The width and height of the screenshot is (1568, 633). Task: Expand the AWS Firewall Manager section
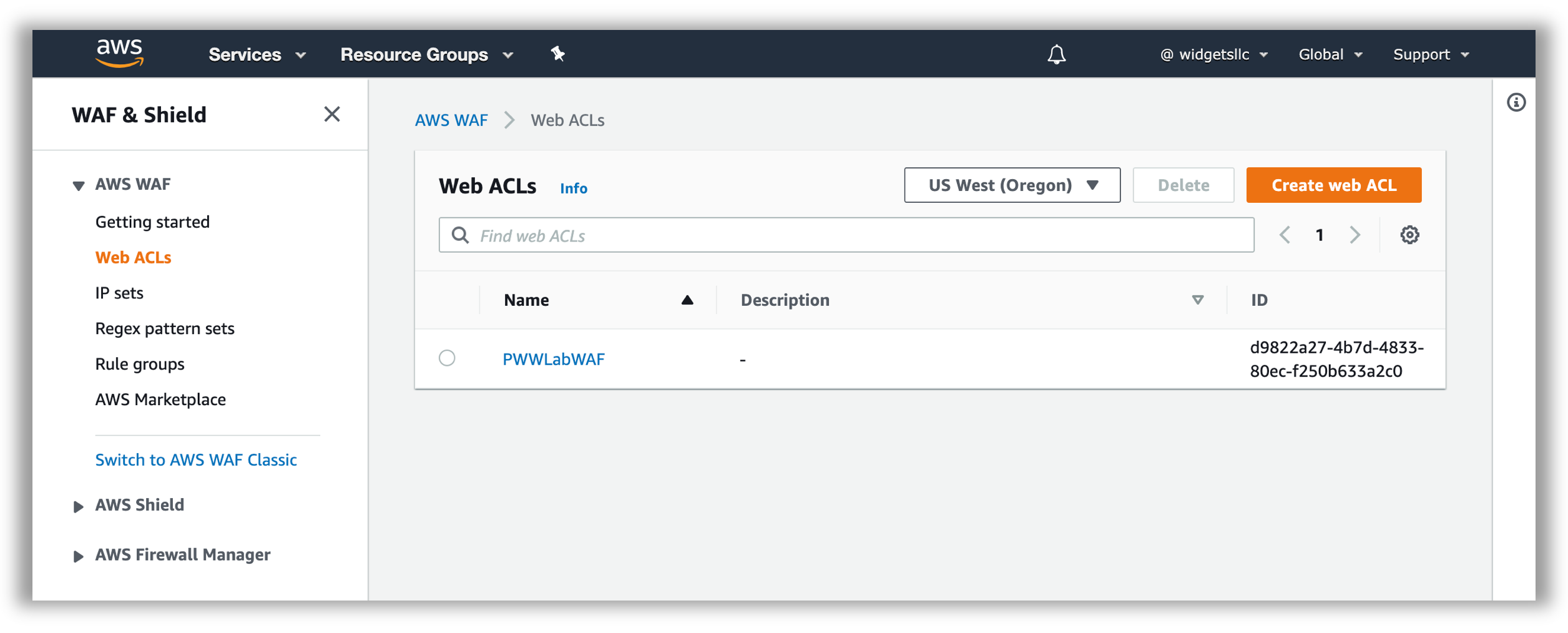click(79, 556)
